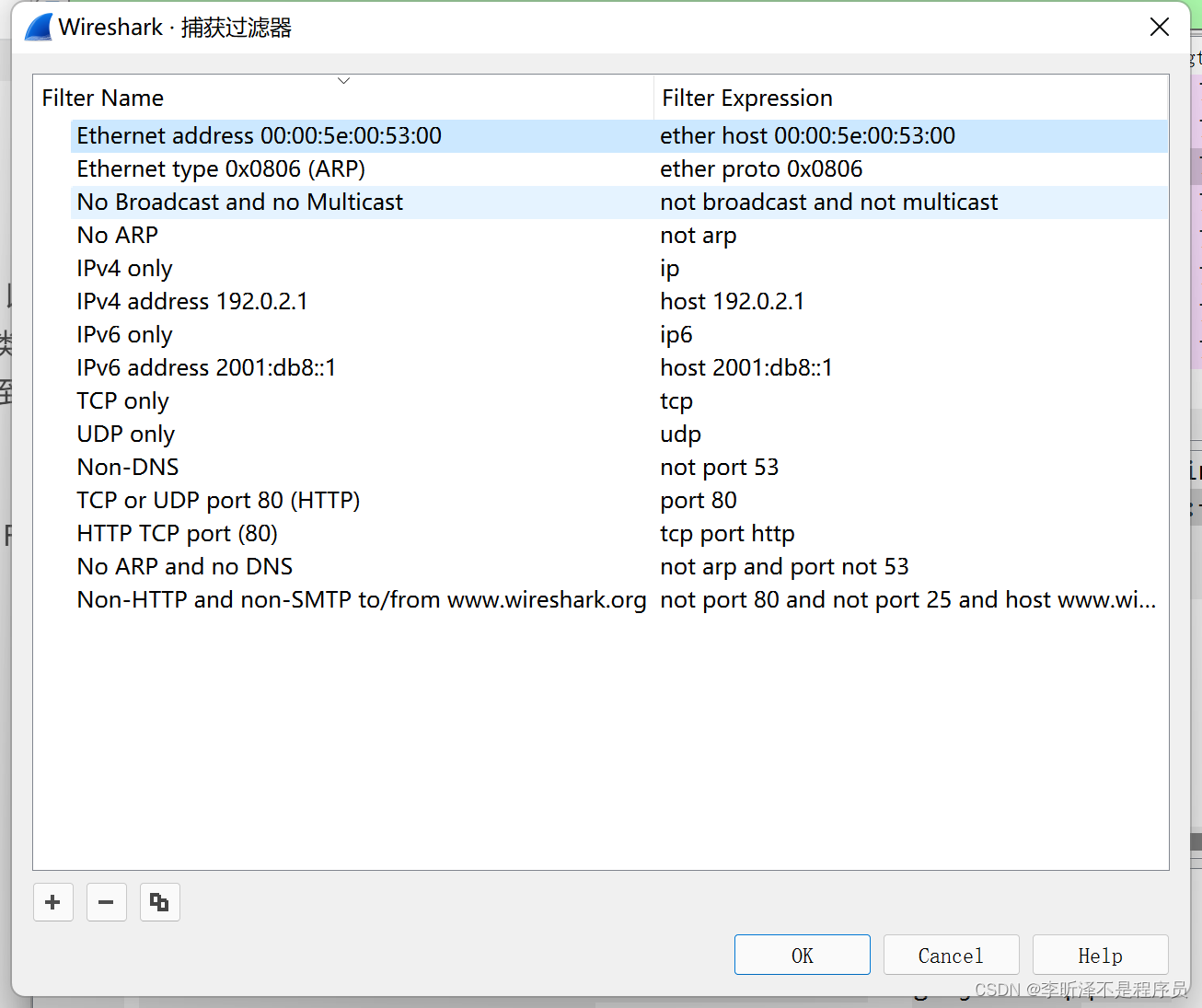Click expression 'ether proto 0x0806'
1202x1008 pixels.
762,169
